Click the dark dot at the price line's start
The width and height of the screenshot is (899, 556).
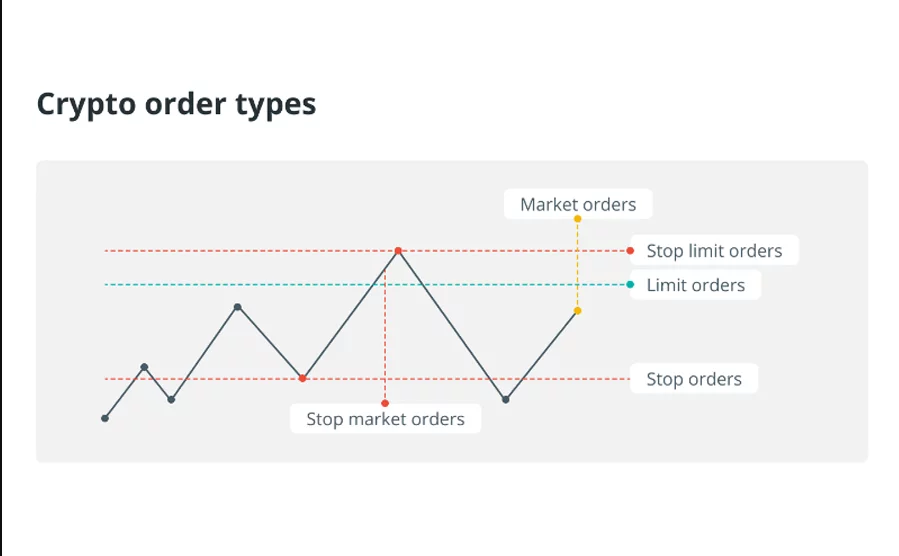(105, 418)
